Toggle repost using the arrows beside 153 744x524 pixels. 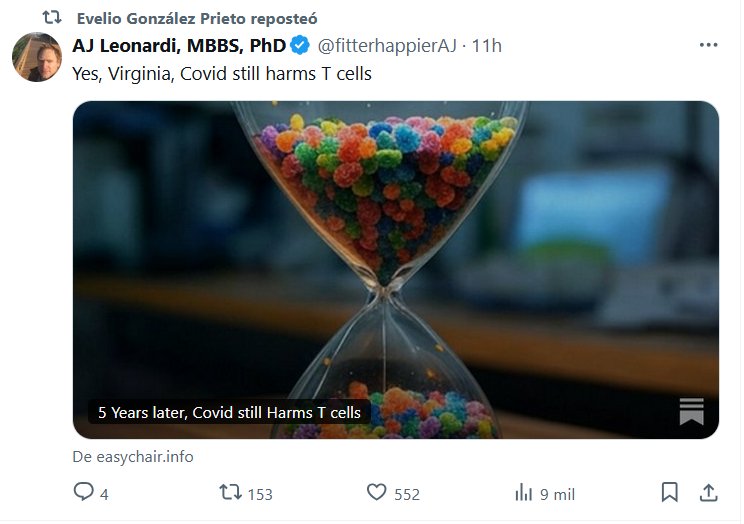(230, 492)
